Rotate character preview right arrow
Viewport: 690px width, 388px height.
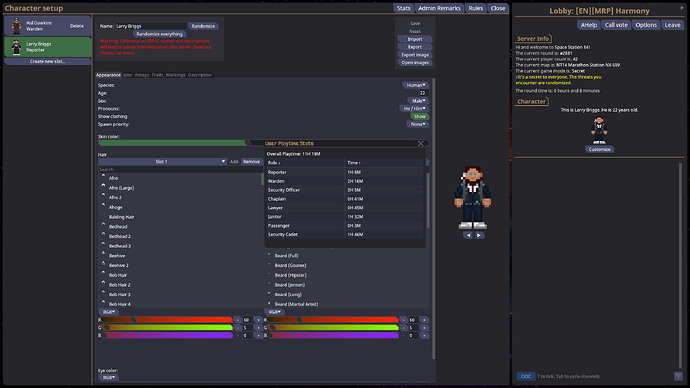(x=479, y=235)
